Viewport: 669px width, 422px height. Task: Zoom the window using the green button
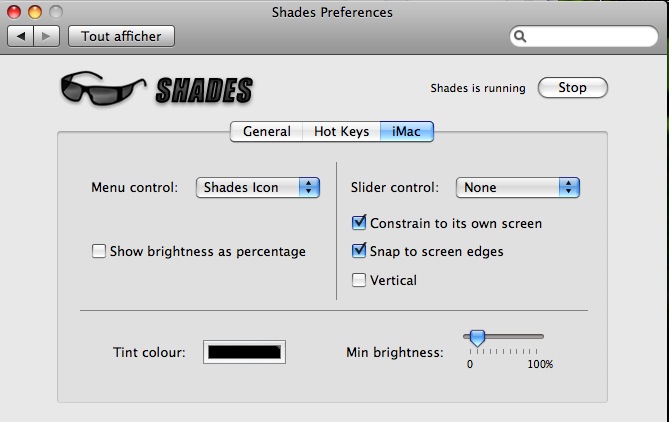[x=54, y=12]
